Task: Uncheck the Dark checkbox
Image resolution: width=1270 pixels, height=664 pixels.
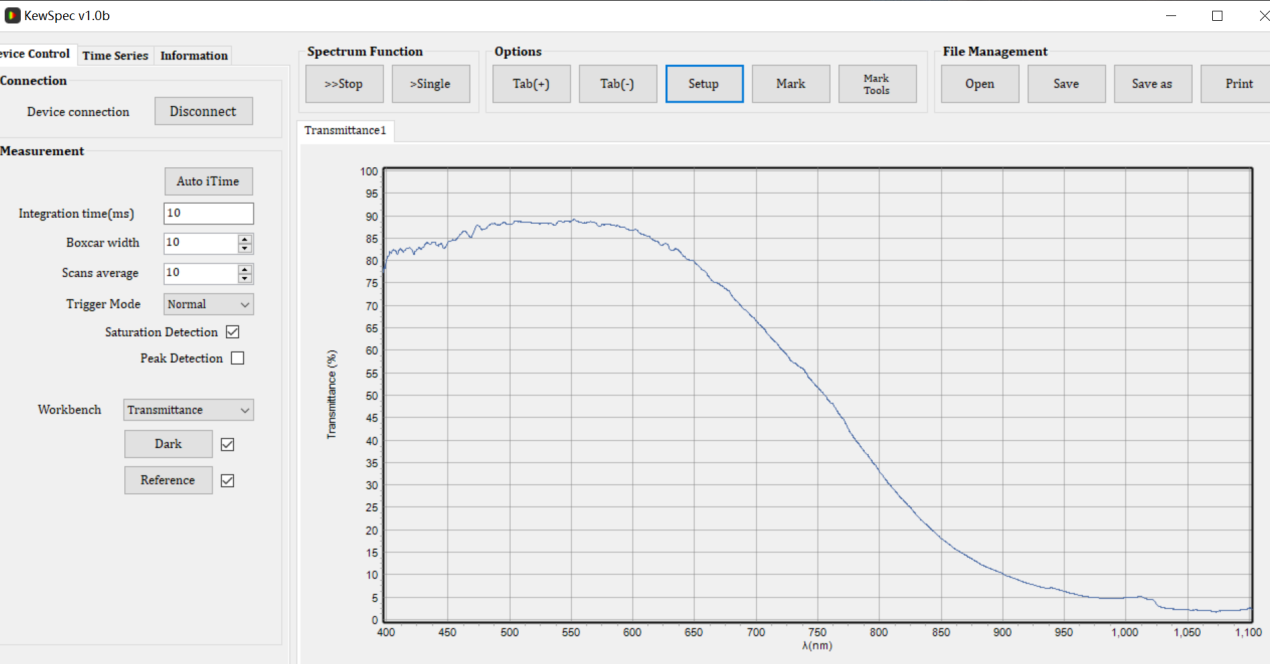Action: [227, 444]
